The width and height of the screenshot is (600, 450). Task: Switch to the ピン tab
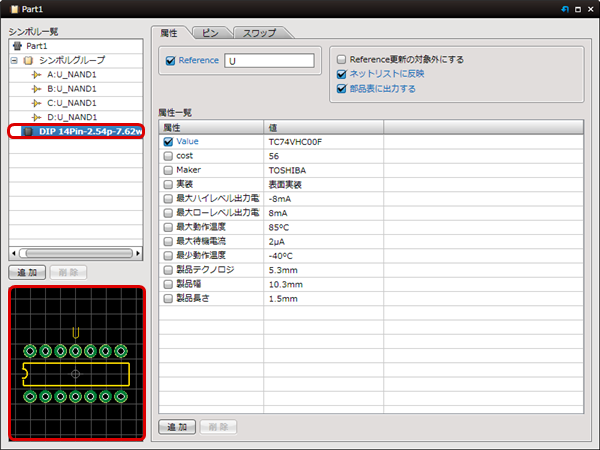210,33
